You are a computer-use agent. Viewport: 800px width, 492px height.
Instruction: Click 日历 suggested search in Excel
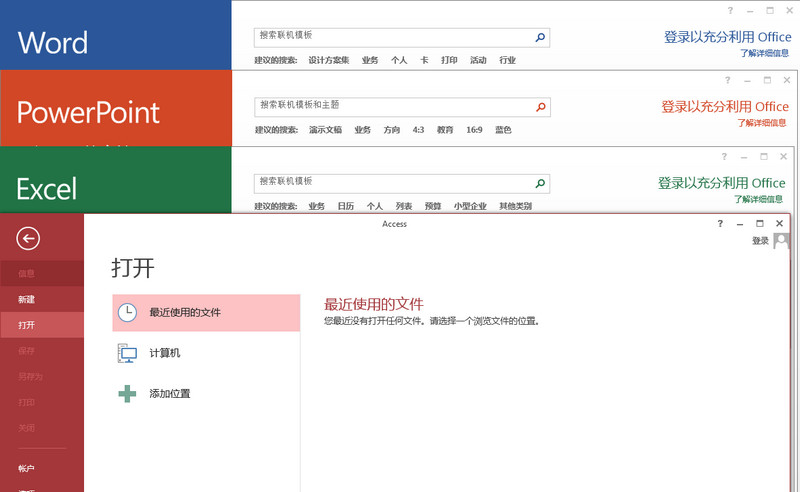point(345,206)
